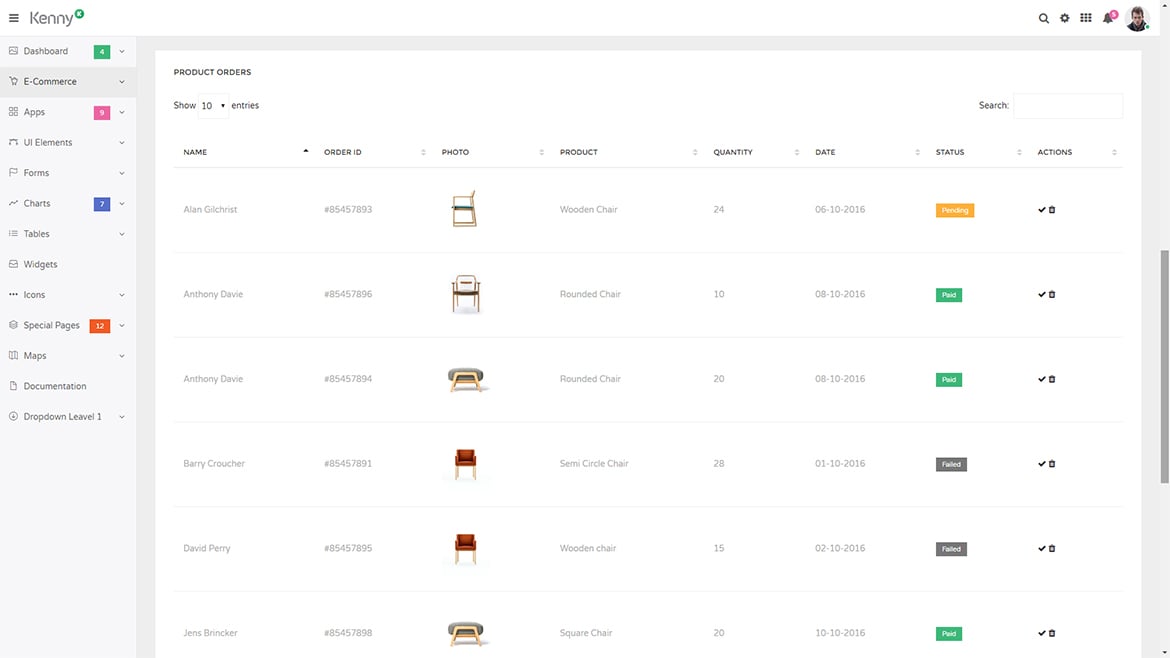Sort table by Status column

point(977,152)
